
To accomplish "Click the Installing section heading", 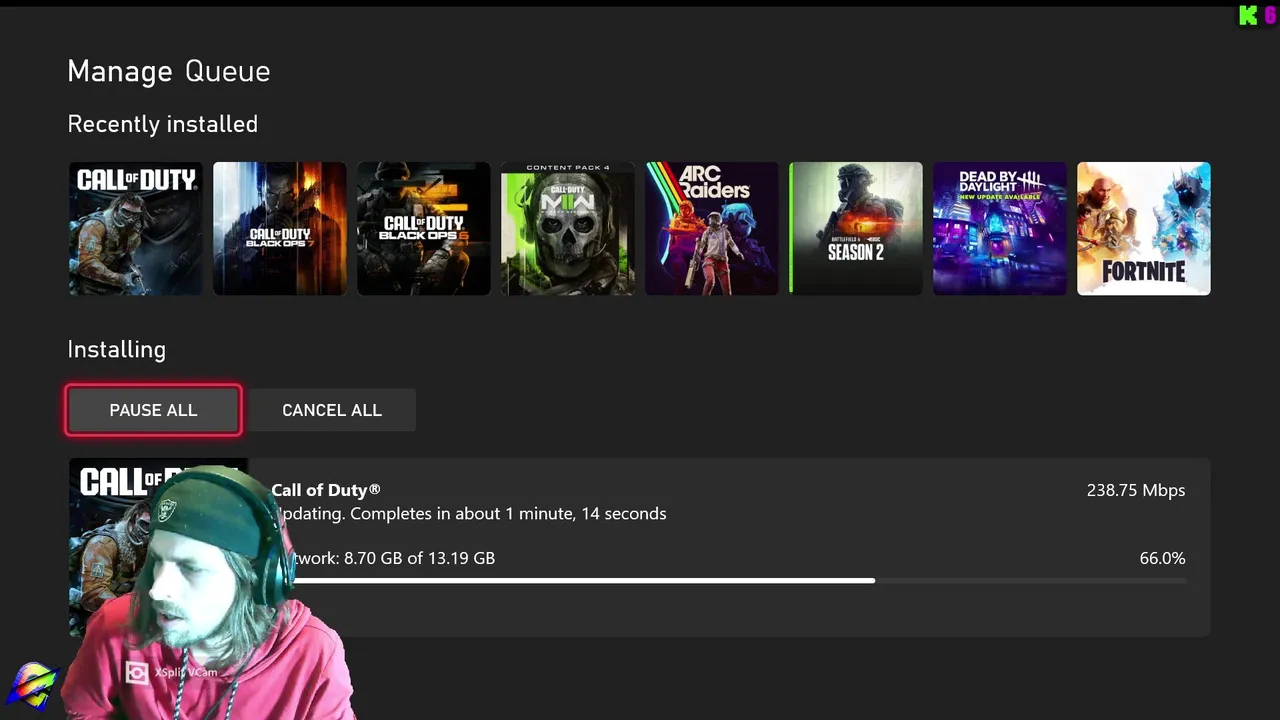I will coord(117,349).
